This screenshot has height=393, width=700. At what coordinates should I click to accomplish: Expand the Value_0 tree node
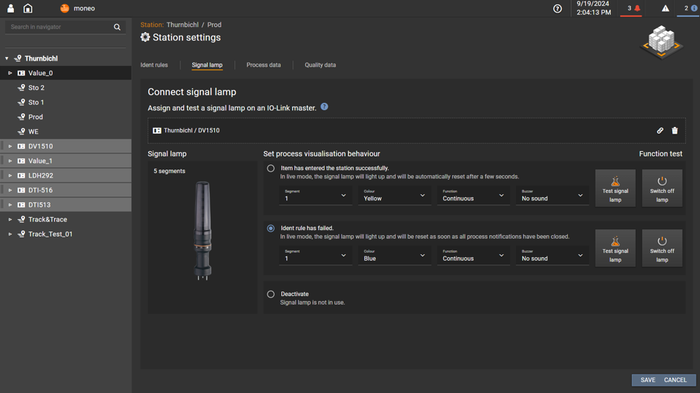point(10,73)
